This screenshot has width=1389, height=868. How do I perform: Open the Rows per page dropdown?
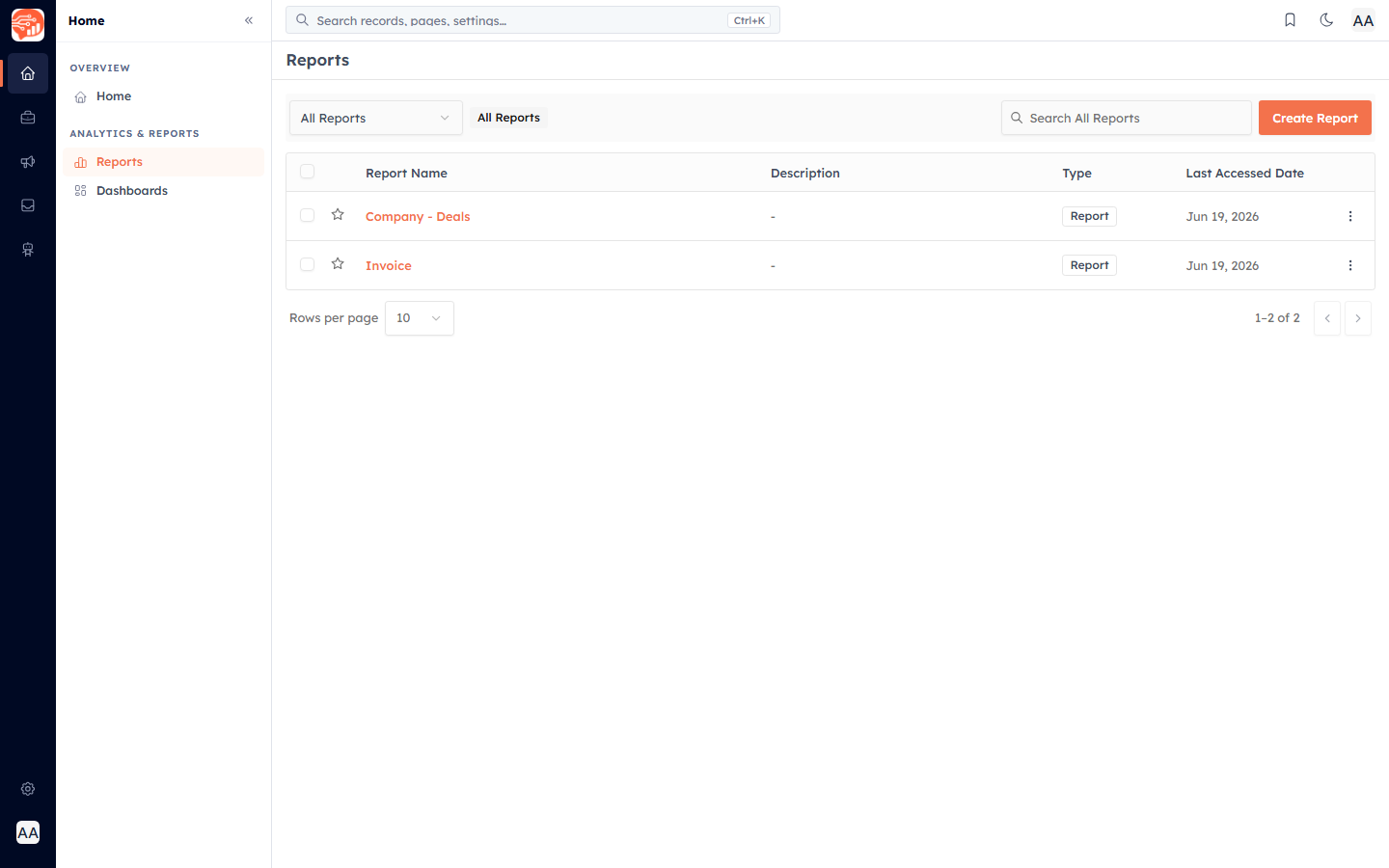click(420, 318)
